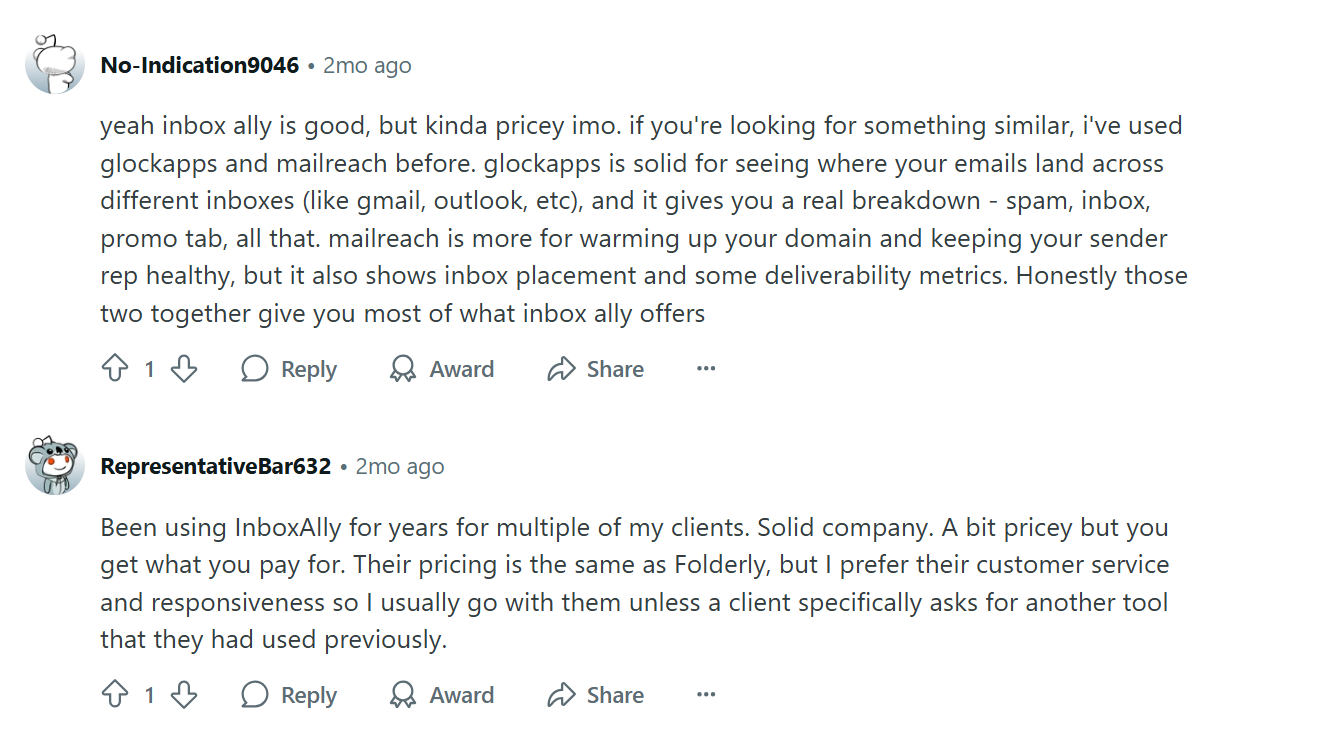This screenshot has height=750, width=1318.
Task: Open RepresentativeBar632's user profile link
Action: click(216, 467)
